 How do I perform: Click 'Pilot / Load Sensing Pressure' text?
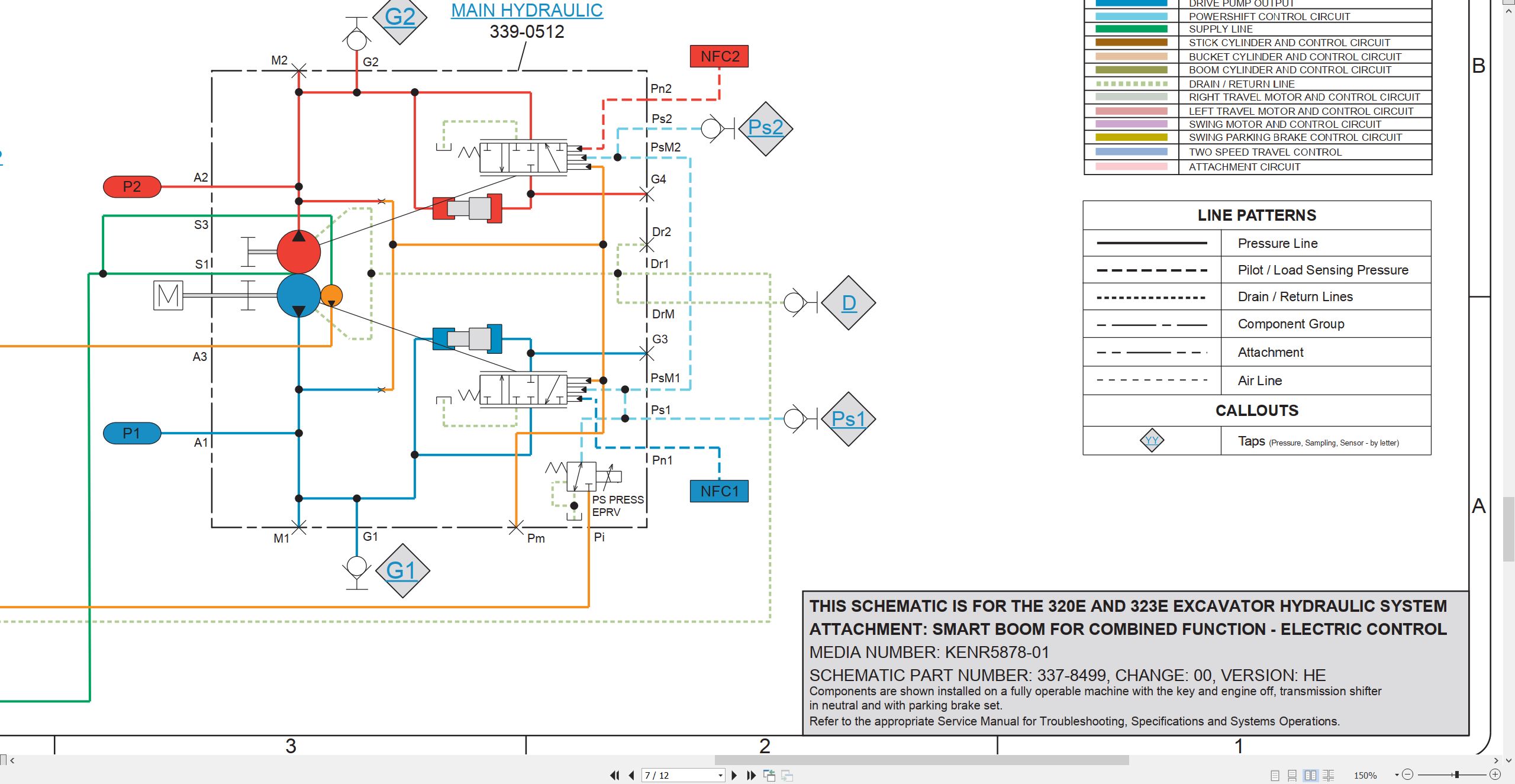click(1323, 270)
